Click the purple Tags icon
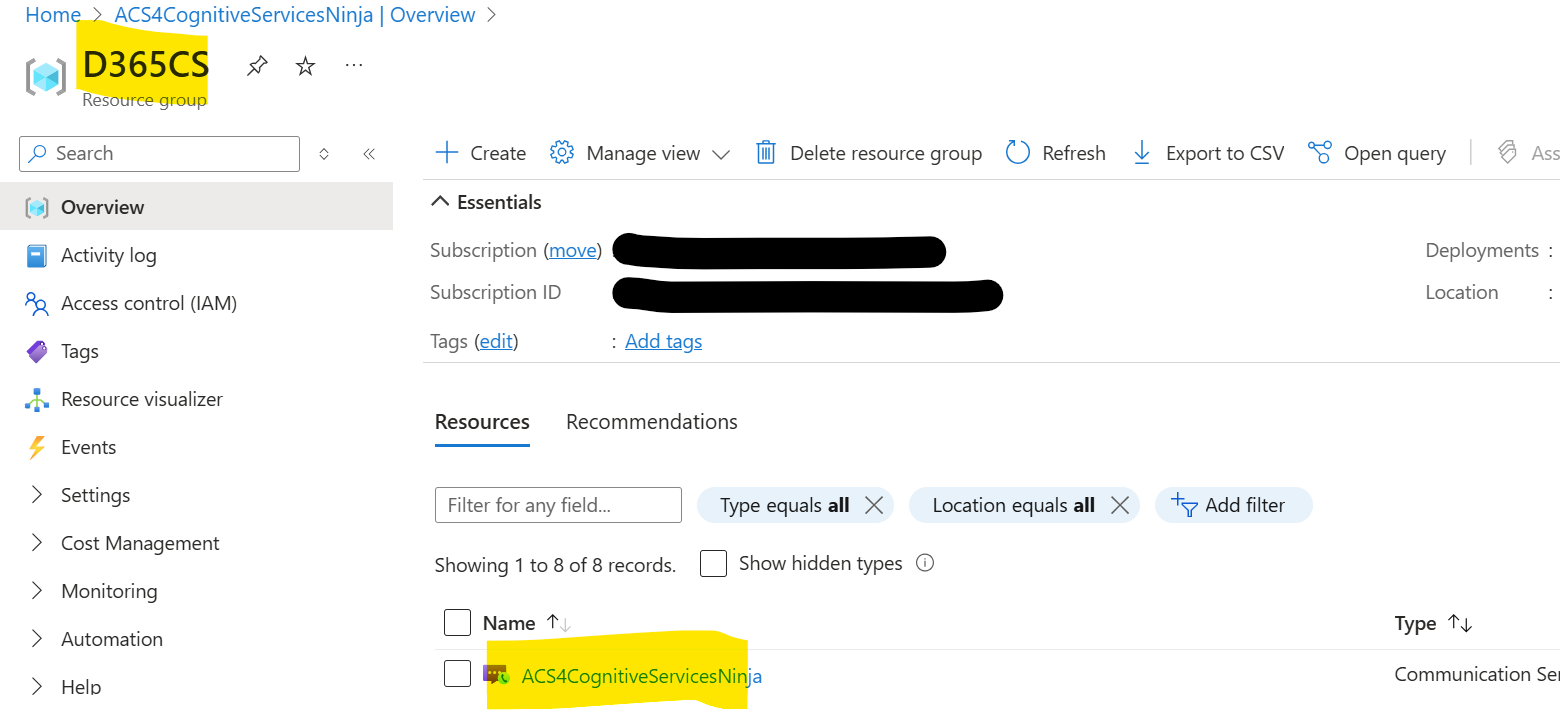 pyautogui.click(x=37, y=352)
